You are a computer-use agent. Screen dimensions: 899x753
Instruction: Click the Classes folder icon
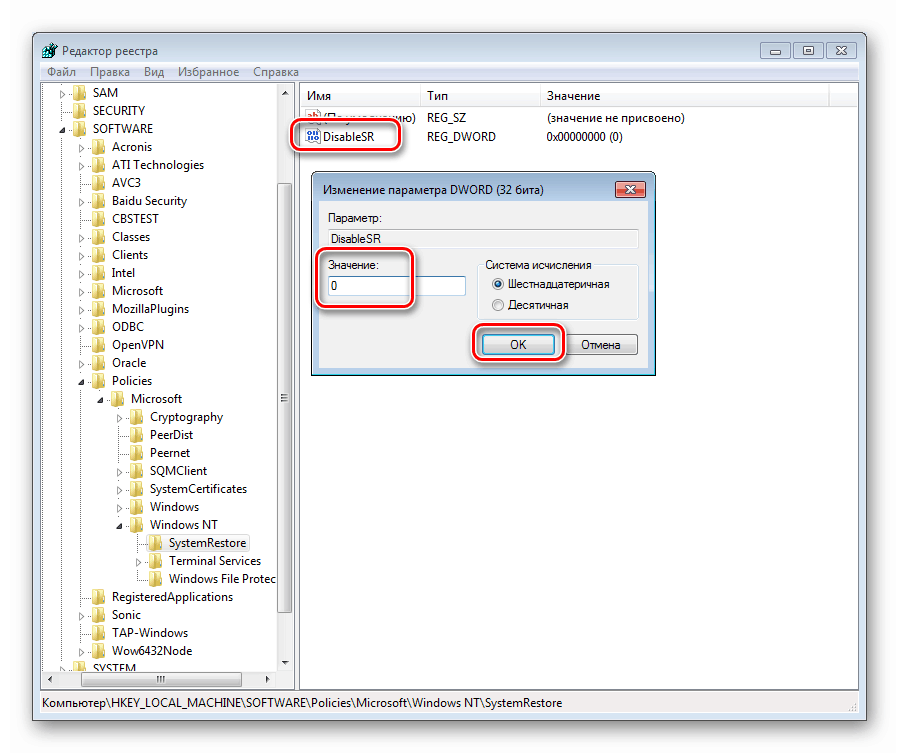pyautogui.click(x=99, y=237)
